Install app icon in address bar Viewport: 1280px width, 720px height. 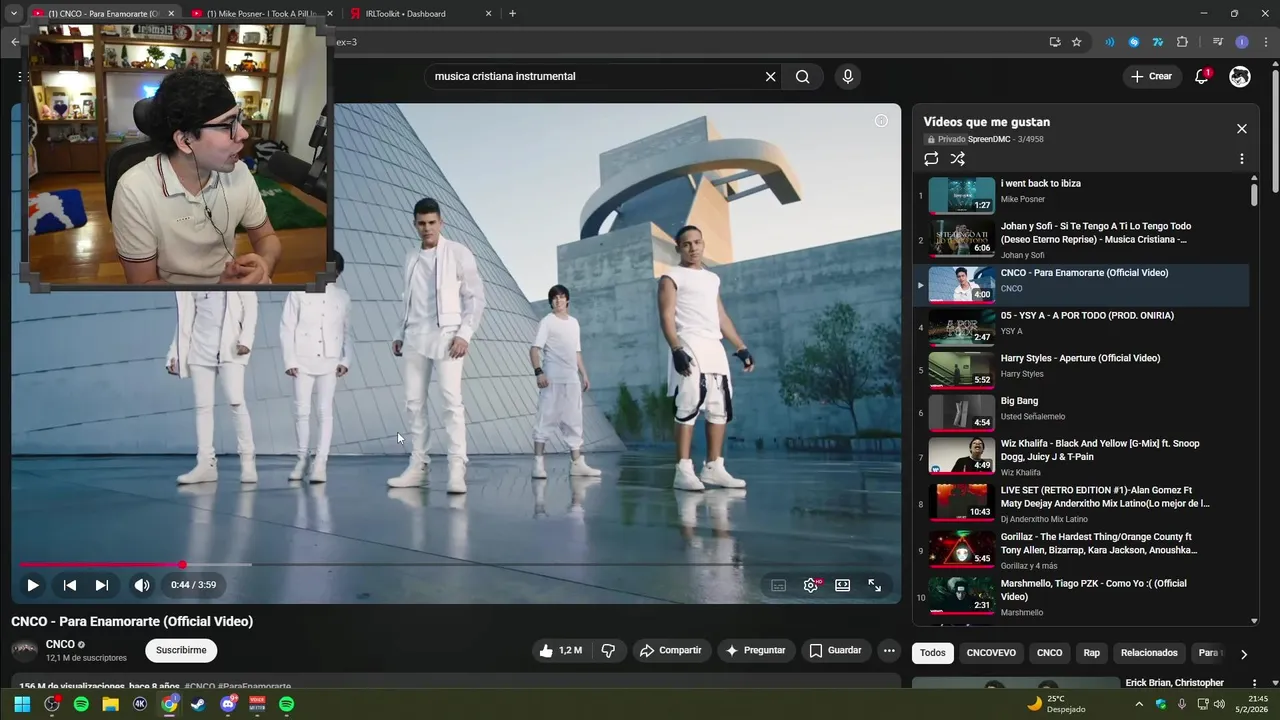pyautogui.click(x=1054, y=42)
